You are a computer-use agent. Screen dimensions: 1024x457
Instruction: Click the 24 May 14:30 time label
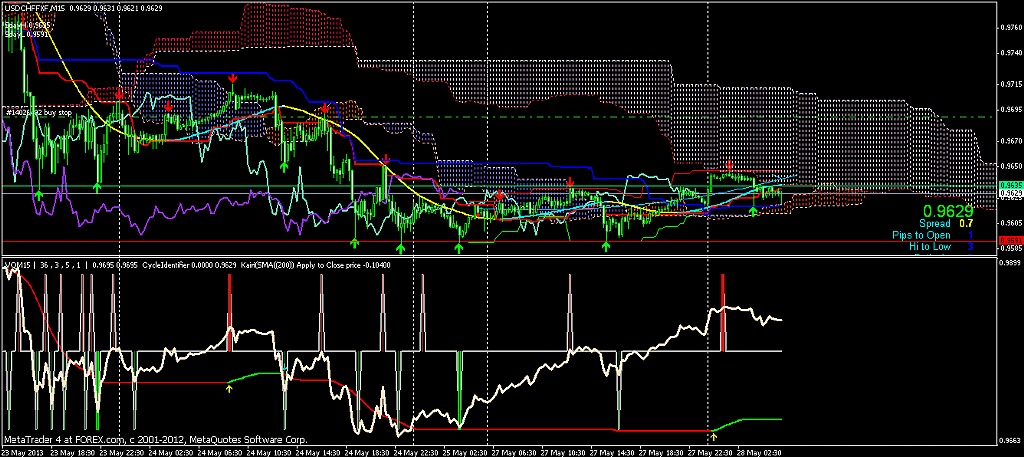[x=316, y=452]
